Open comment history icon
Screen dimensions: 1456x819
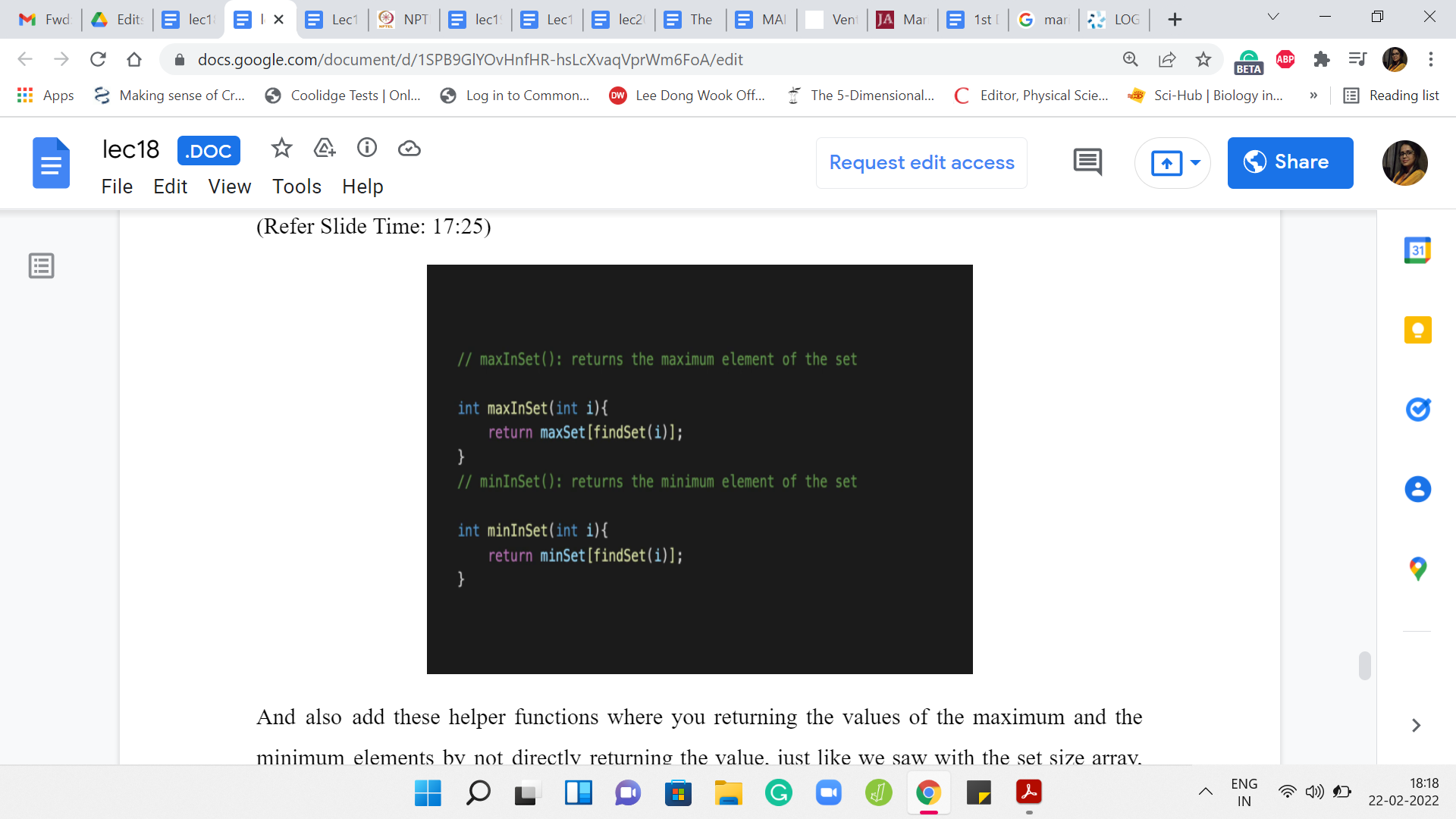coord(1087,162)
